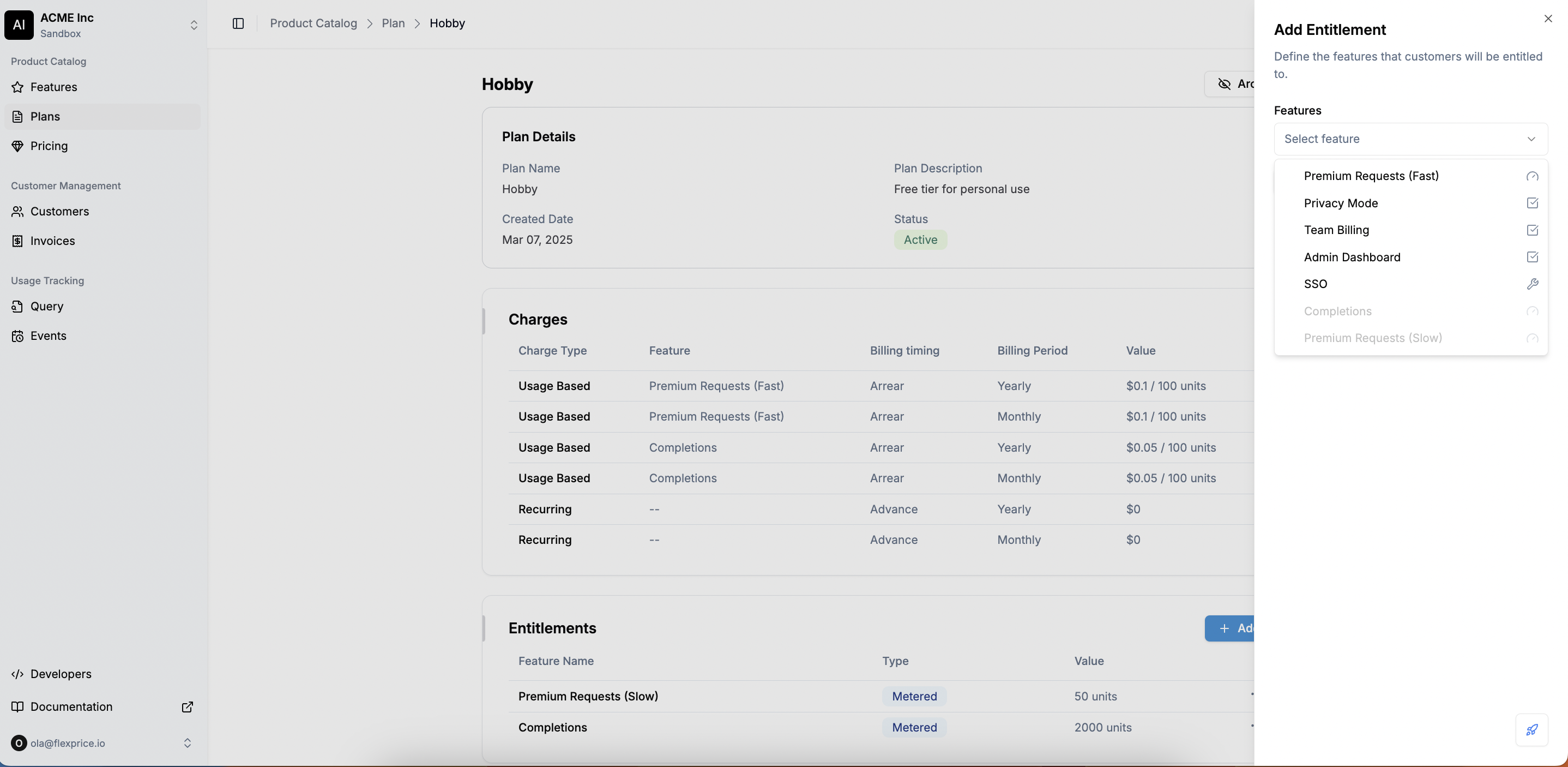Click the Query search icon
This screenshot has height=767, width=1568.
pyautogui.click(x=17, y=307)
